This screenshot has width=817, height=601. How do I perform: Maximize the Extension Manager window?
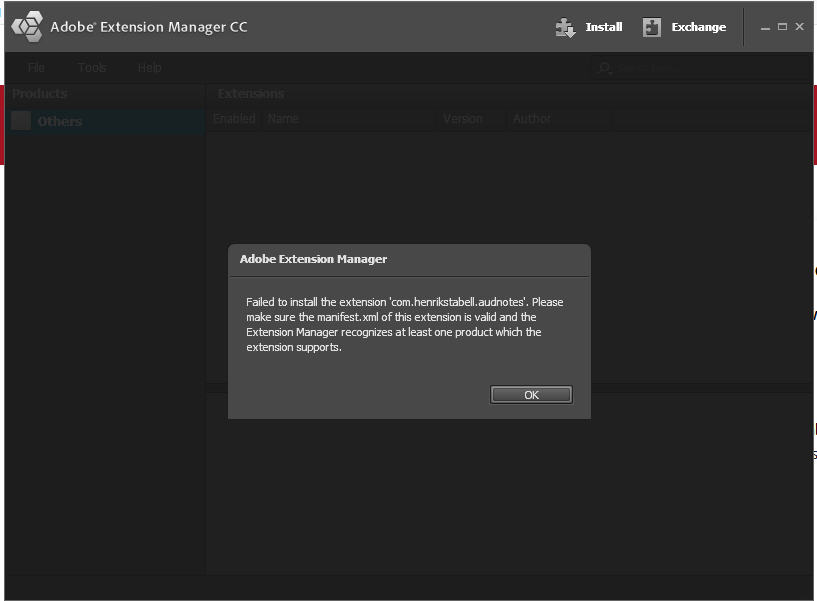[x=782, y=27]
